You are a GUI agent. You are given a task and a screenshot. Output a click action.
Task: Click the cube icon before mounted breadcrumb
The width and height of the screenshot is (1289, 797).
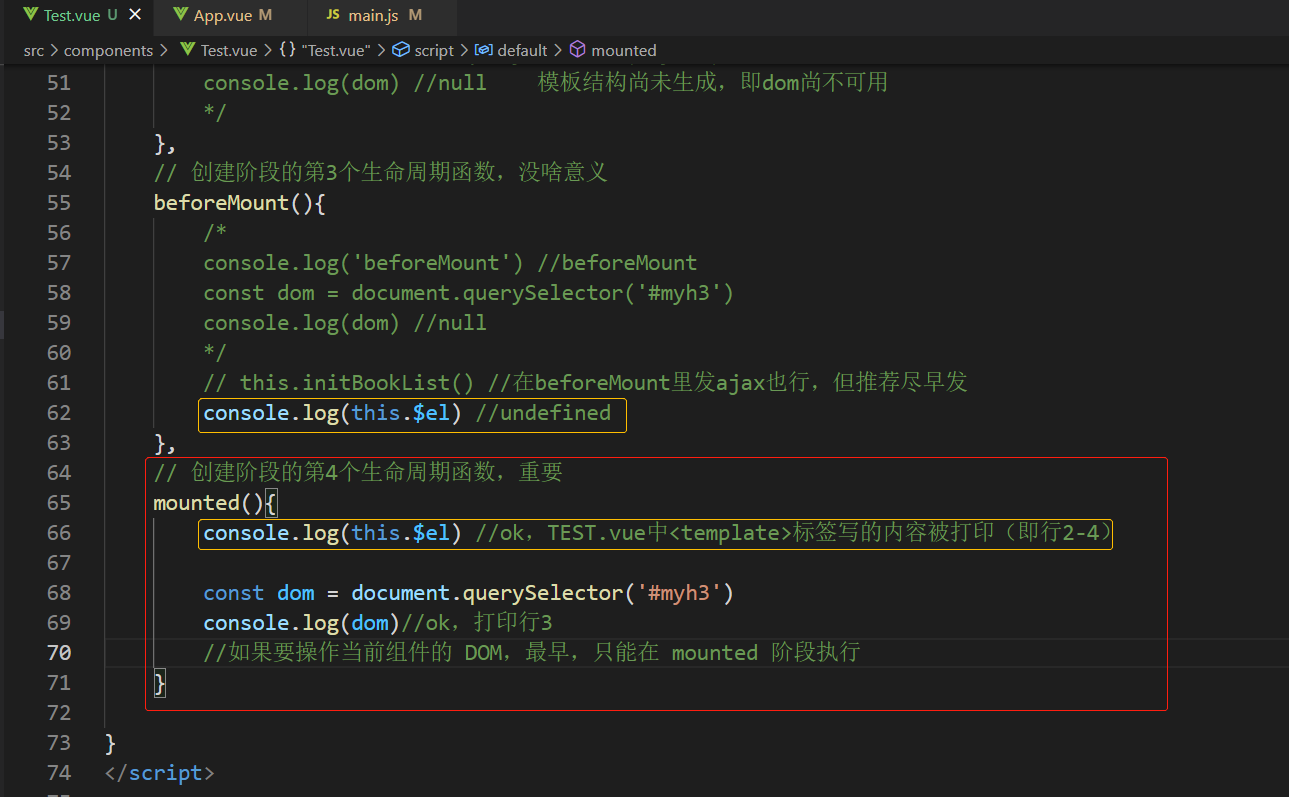(x=578, y=50)
